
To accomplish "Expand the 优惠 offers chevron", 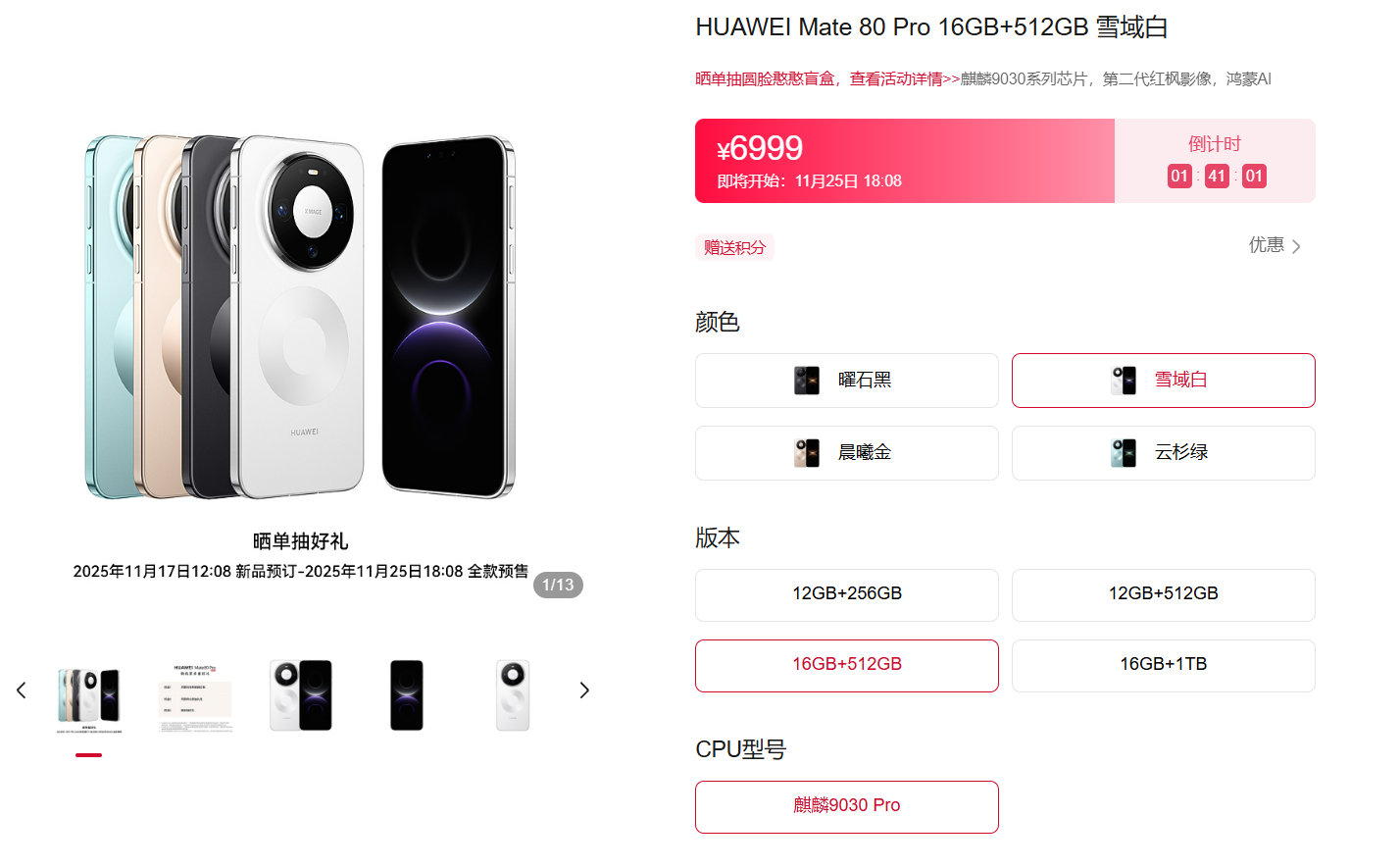I will pyautogui.click(x=1296, y=246).
